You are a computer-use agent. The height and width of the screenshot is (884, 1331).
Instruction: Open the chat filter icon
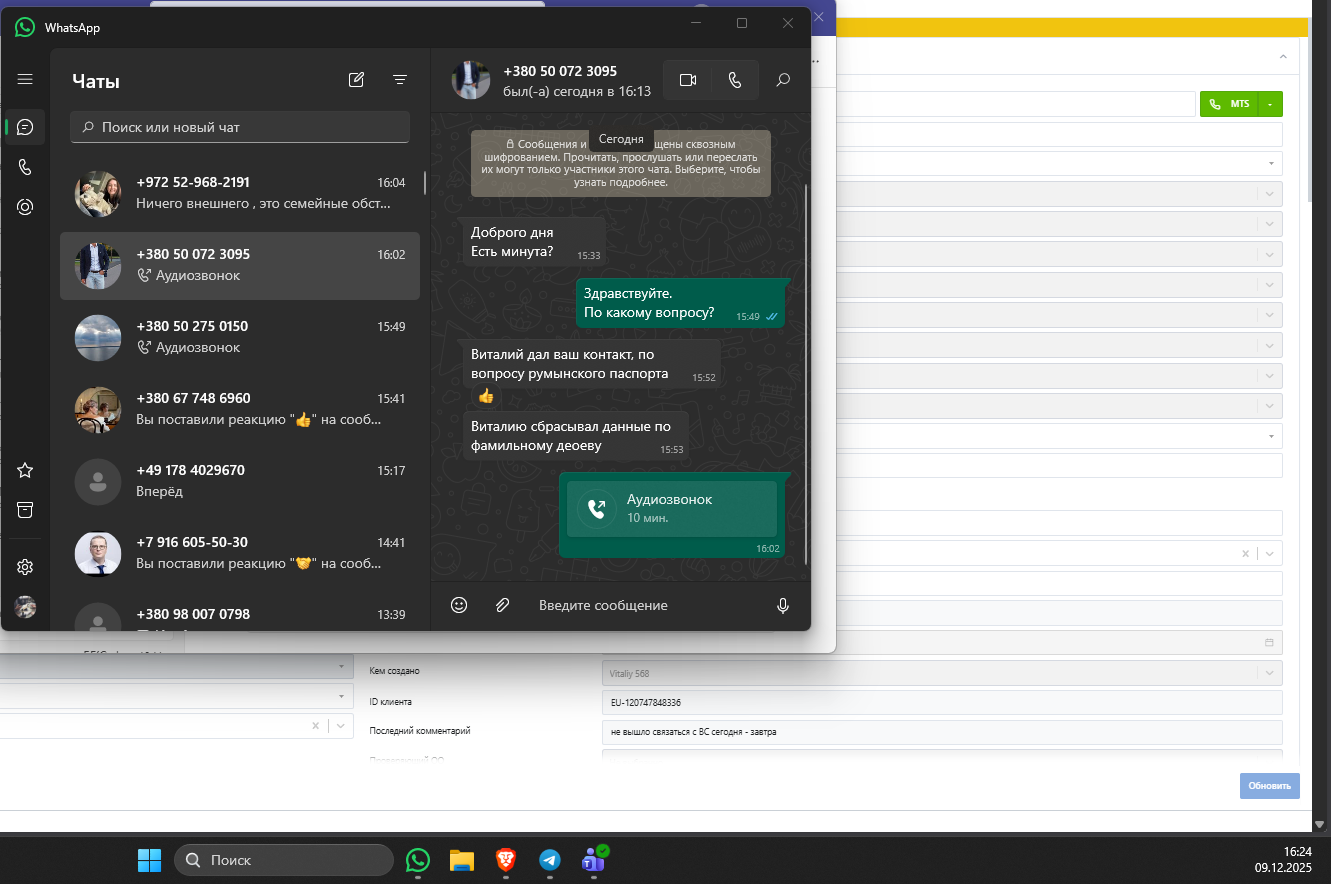(400, 80)
